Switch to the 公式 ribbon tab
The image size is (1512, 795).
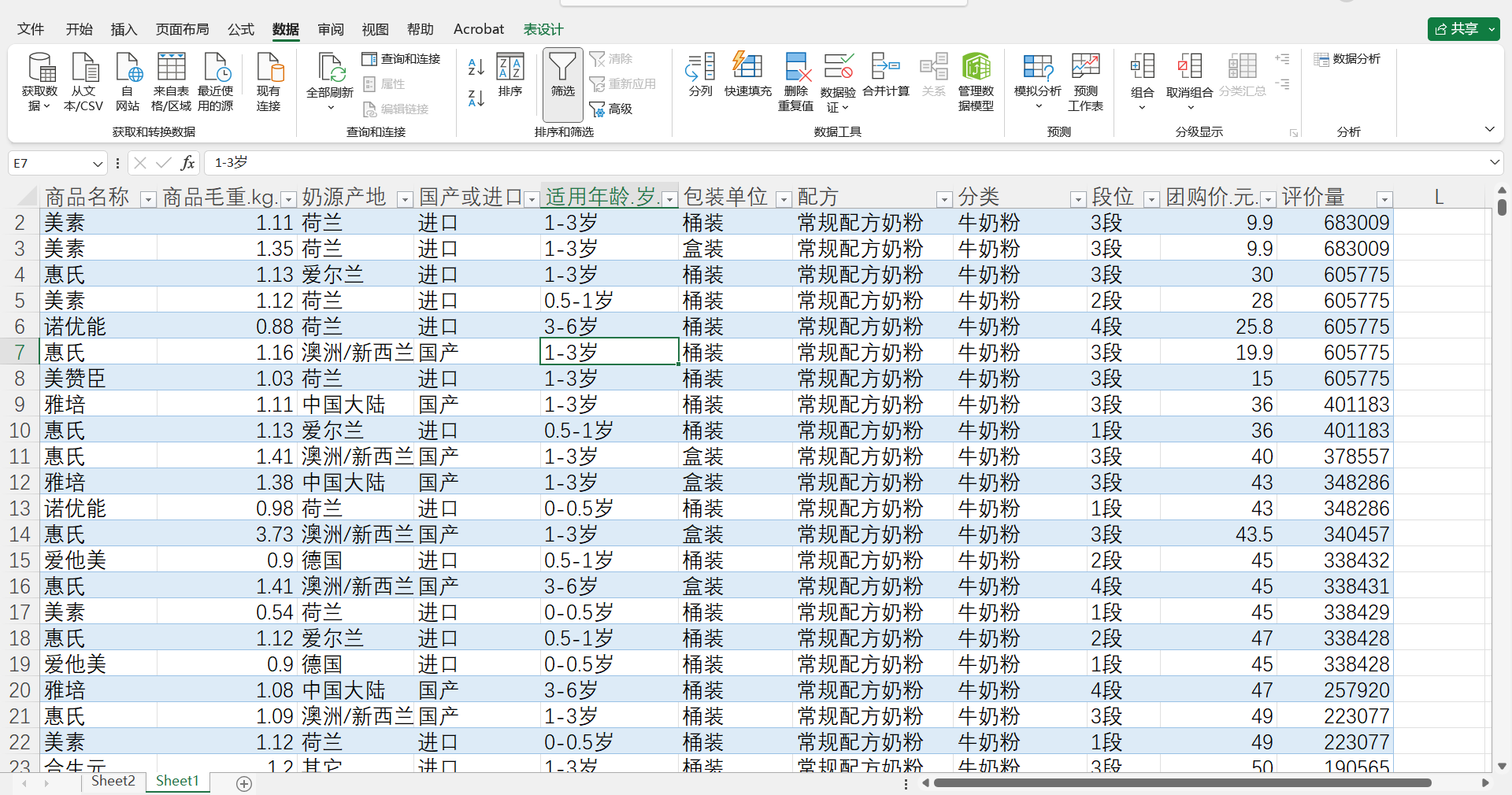[240, 29]
